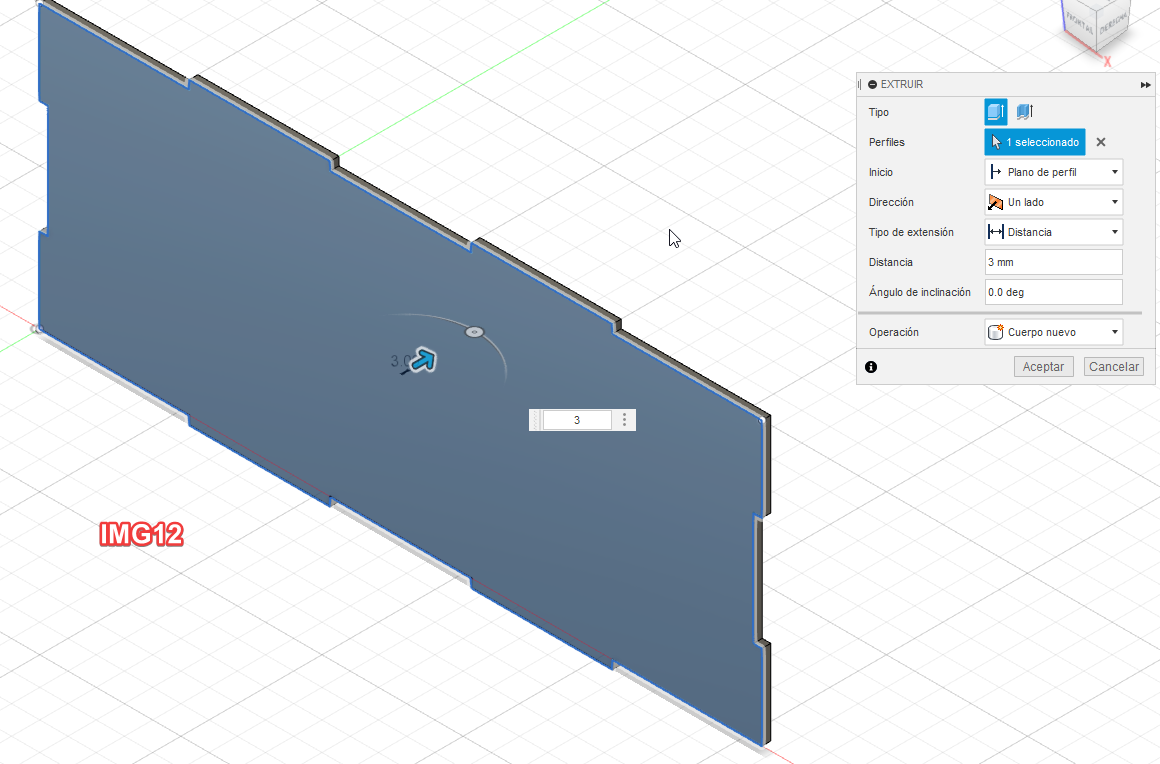Click the 'Dirección' label
This screenshot has height=764, width=1160.
pos(891,202)
